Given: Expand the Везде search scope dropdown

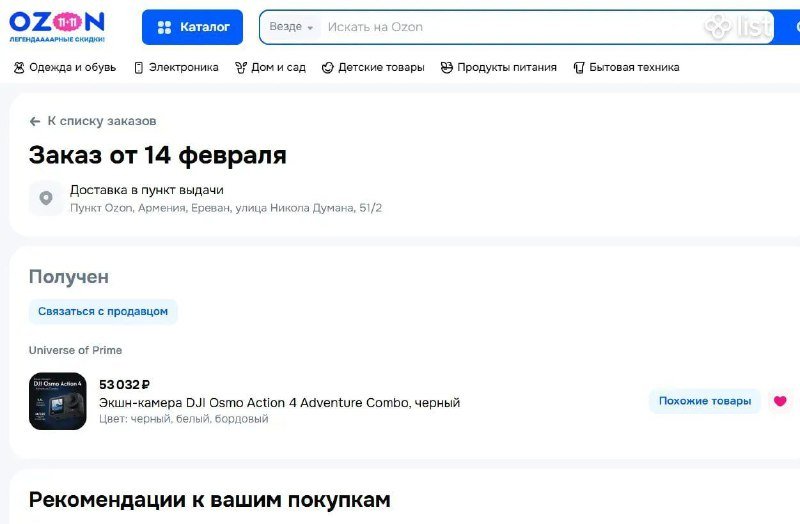Looking at the screenshot, I should coord(291,27).
